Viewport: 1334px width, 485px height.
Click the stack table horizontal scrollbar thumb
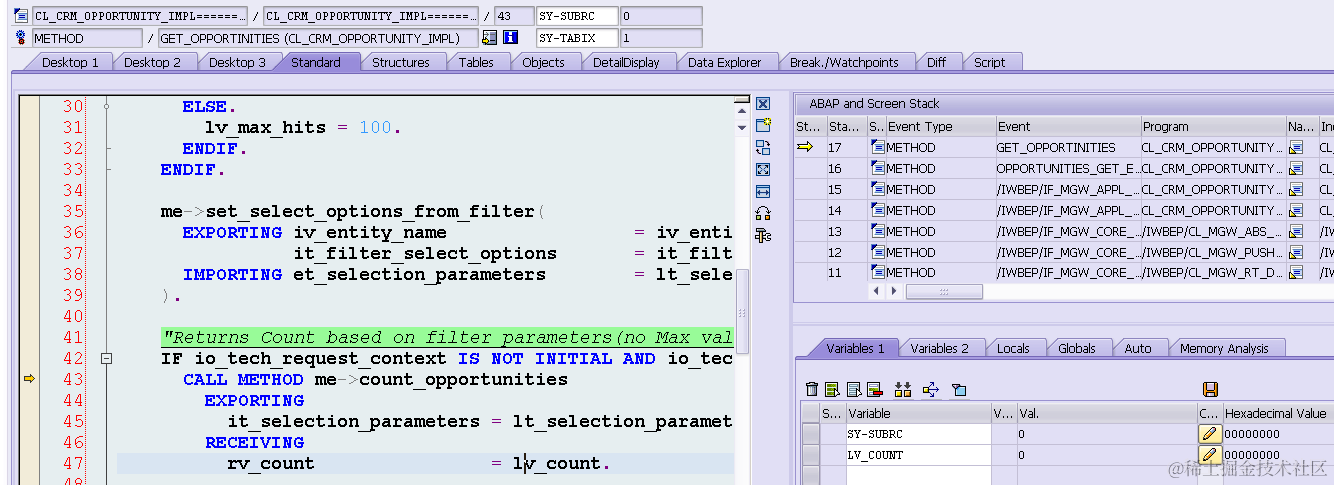click(x=944, y=291)
